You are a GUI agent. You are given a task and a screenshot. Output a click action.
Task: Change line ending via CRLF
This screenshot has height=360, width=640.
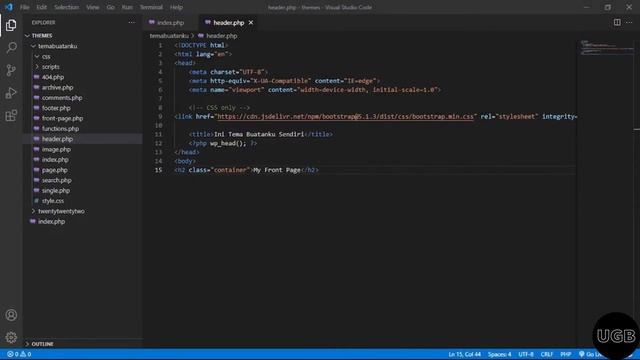(x=547, y=354)
